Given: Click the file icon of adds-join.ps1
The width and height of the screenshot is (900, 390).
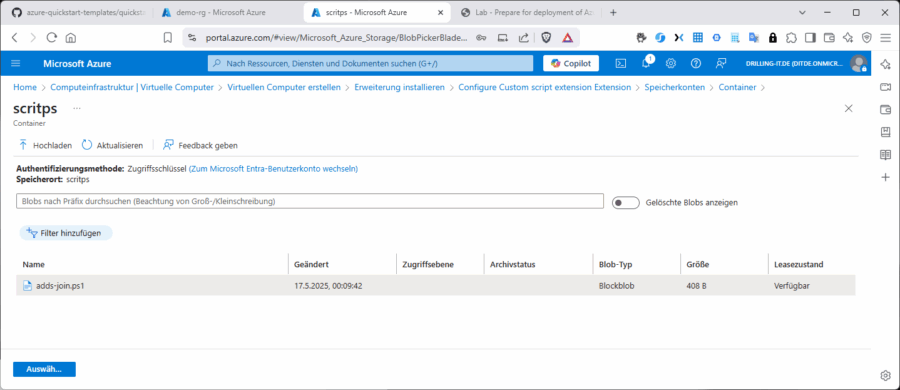Looking at the screenshot, I should pyautogui.click(x=27, y=285).
